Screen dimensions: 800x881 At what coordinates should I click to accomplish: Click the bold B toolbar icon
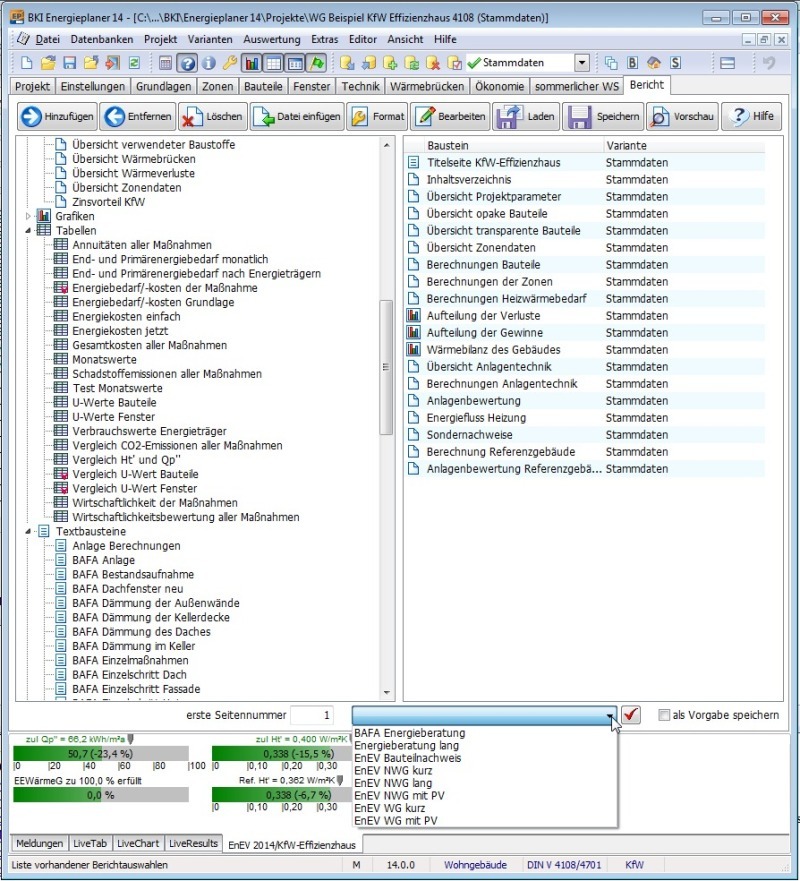coord(633,63)
